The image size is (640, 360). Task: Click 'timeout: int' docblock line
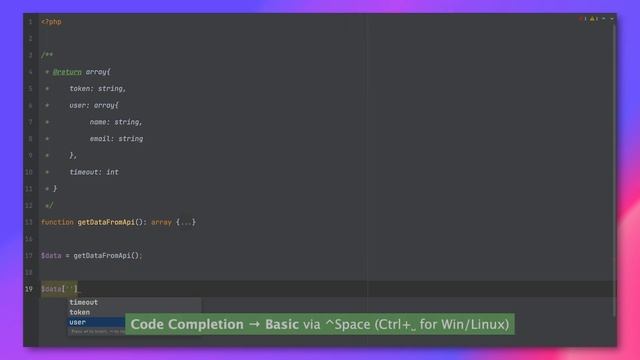(94, 172)
